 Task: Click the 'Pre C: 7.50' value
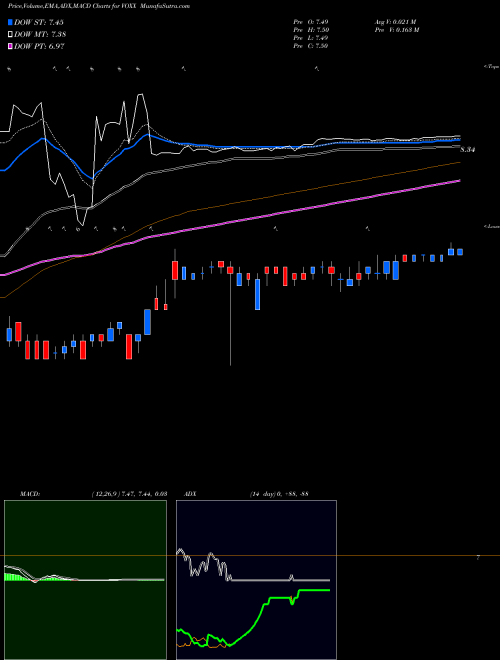click(311, 46)
